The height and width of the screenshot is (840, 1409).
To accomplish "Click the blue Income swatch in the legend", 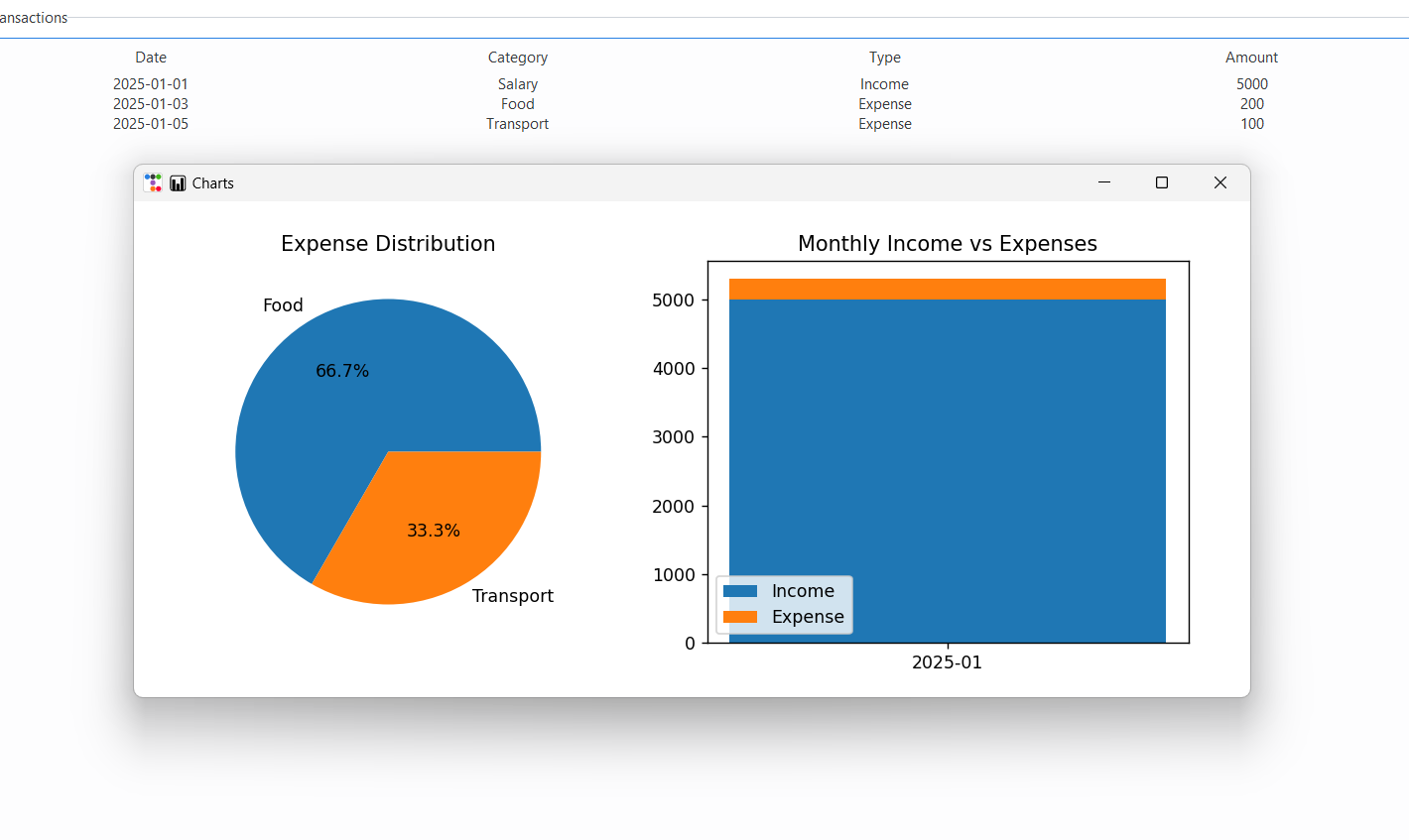I will pos(742,590).
